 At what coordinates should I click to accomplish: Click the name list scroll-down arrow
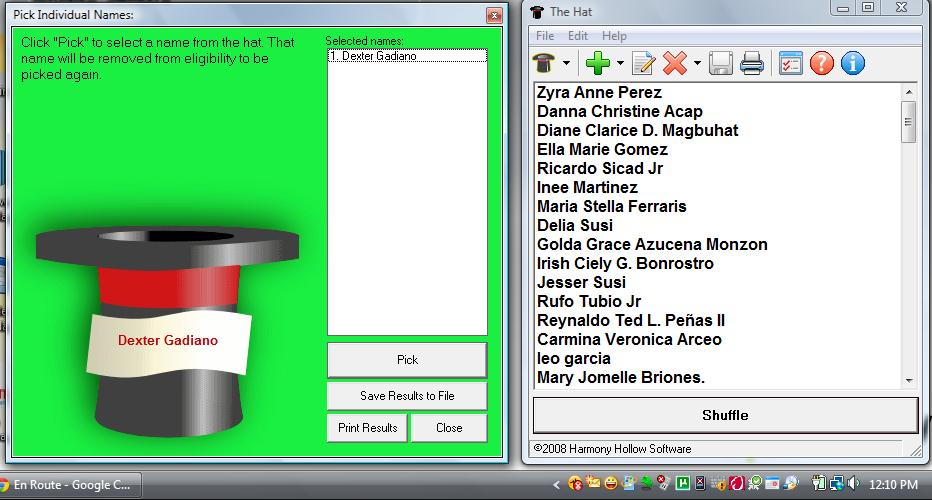point(908,380)
